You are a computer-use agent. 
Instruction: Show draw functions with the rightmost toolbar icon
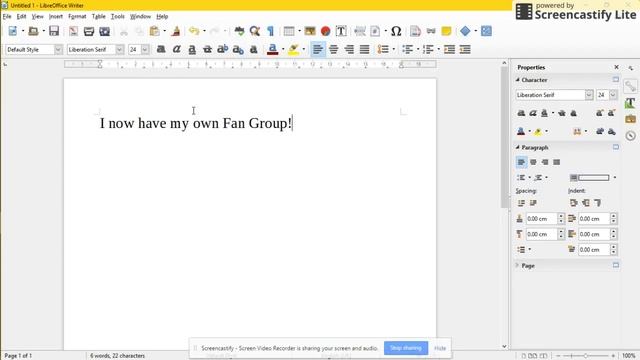pyautogui.click(x=486, y=31)
